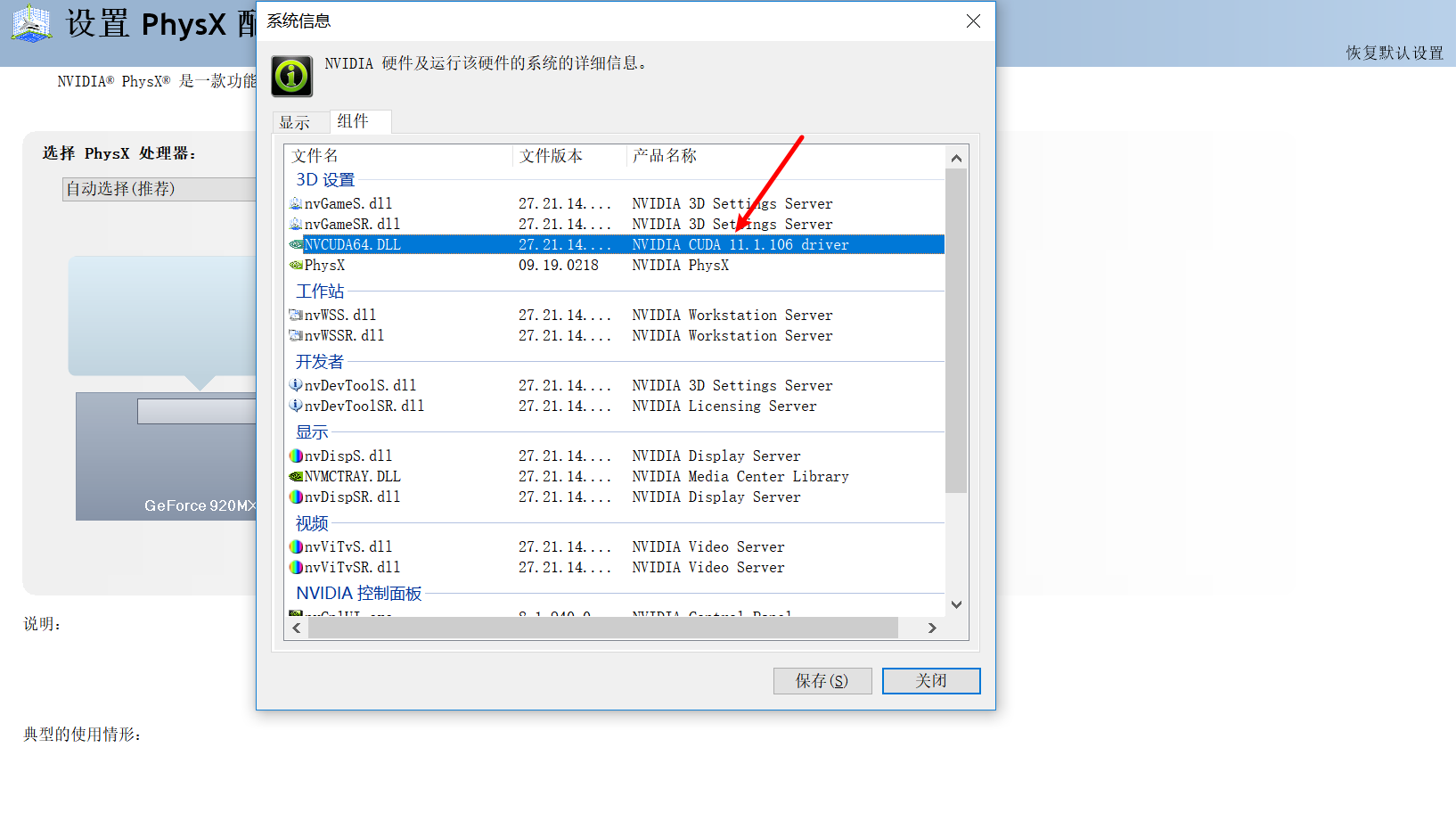The image size is (1456, 813).
Task: Click the GeForce 920MX GPU box
Action: [x=167, y=456]
